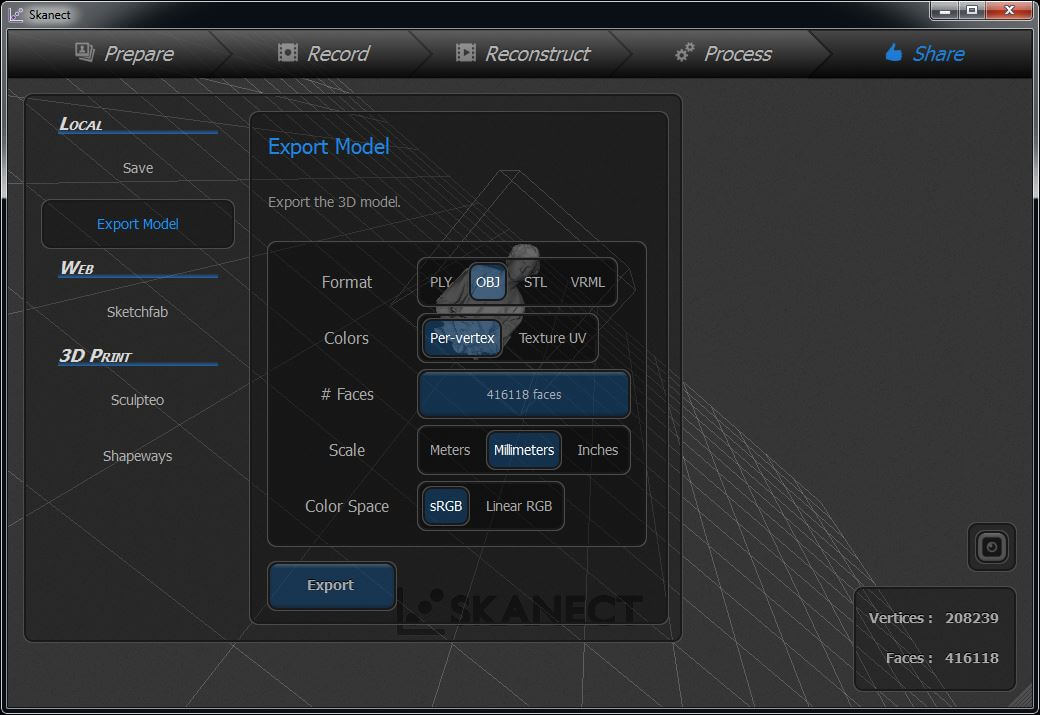Select the Share tab
Screen dimensions: 1040x715
tap(925, 53)
